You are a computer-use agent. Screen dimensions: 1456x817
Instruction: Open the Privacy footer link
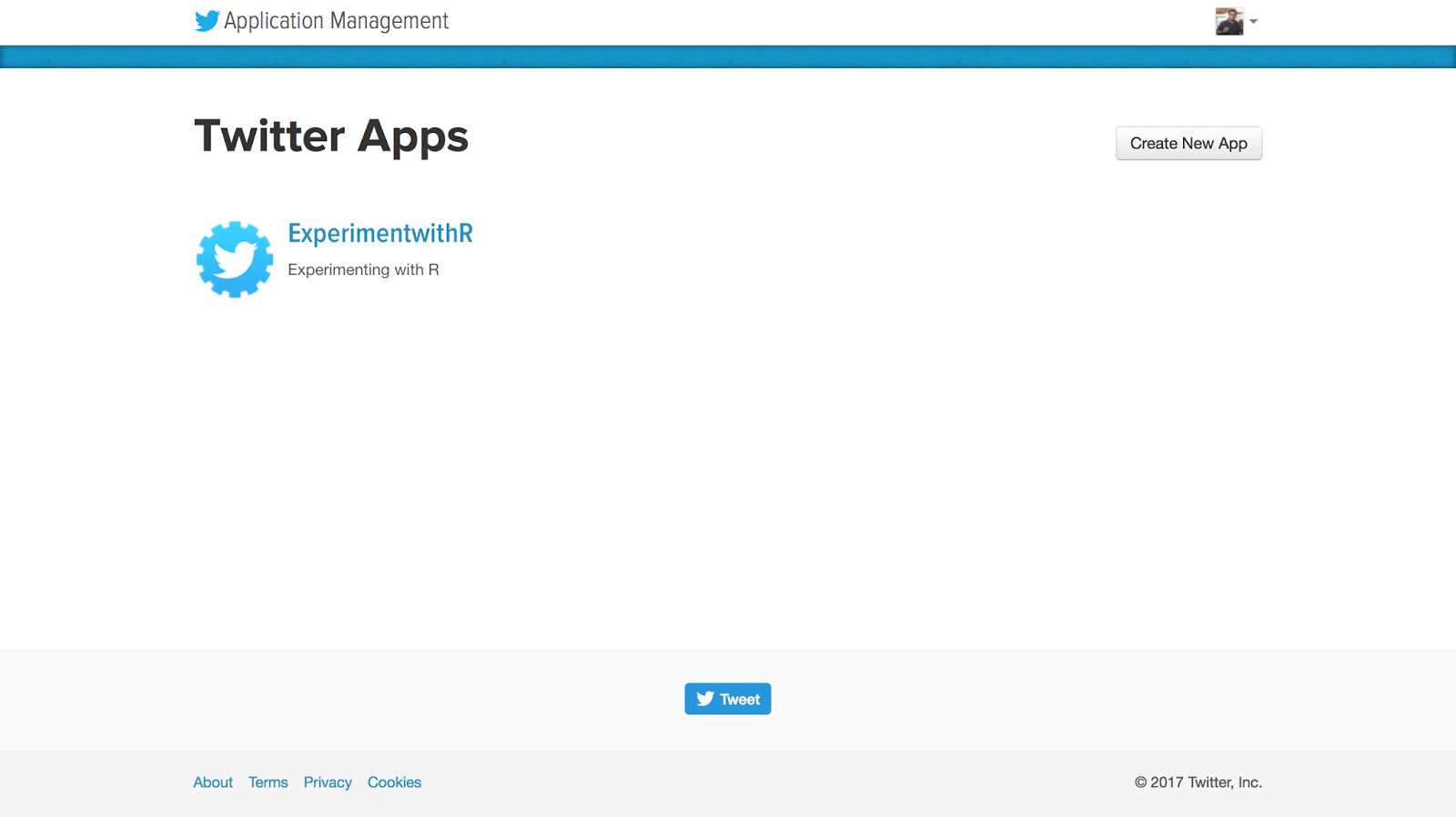click(x=328, y=782)
